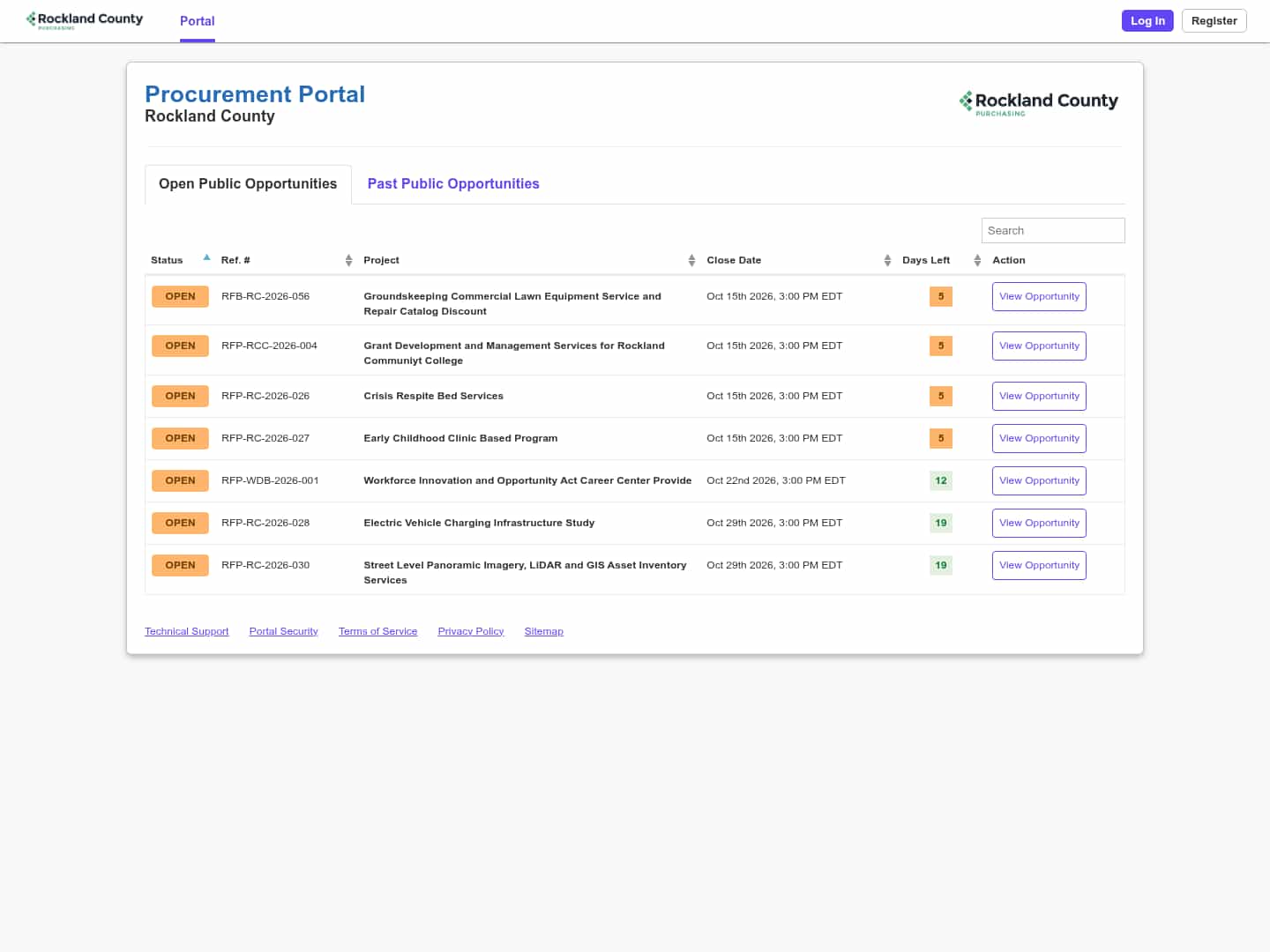Screen dimensions: 1270x952
Task: Click the Rockland County Purchasing logo in header
Action: pos(1039,103)
